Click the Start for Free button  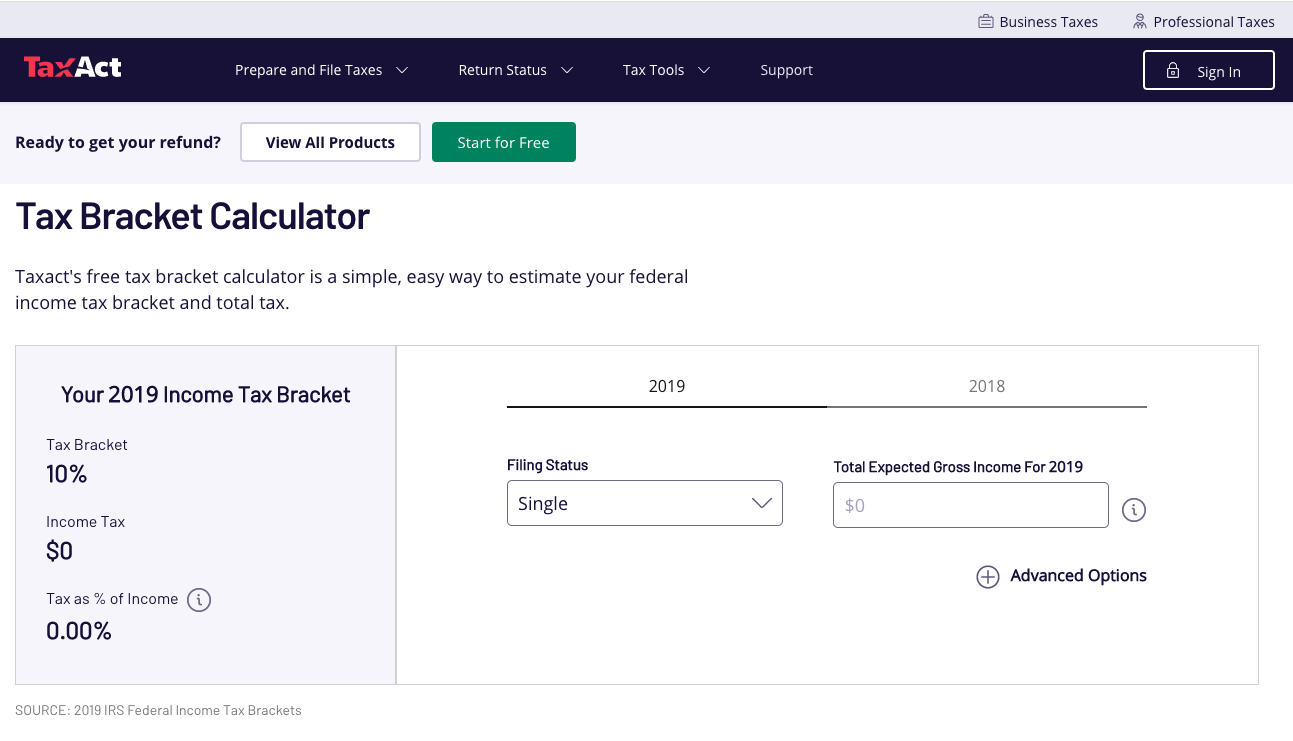pyautogui.click(x=504, y=142)
